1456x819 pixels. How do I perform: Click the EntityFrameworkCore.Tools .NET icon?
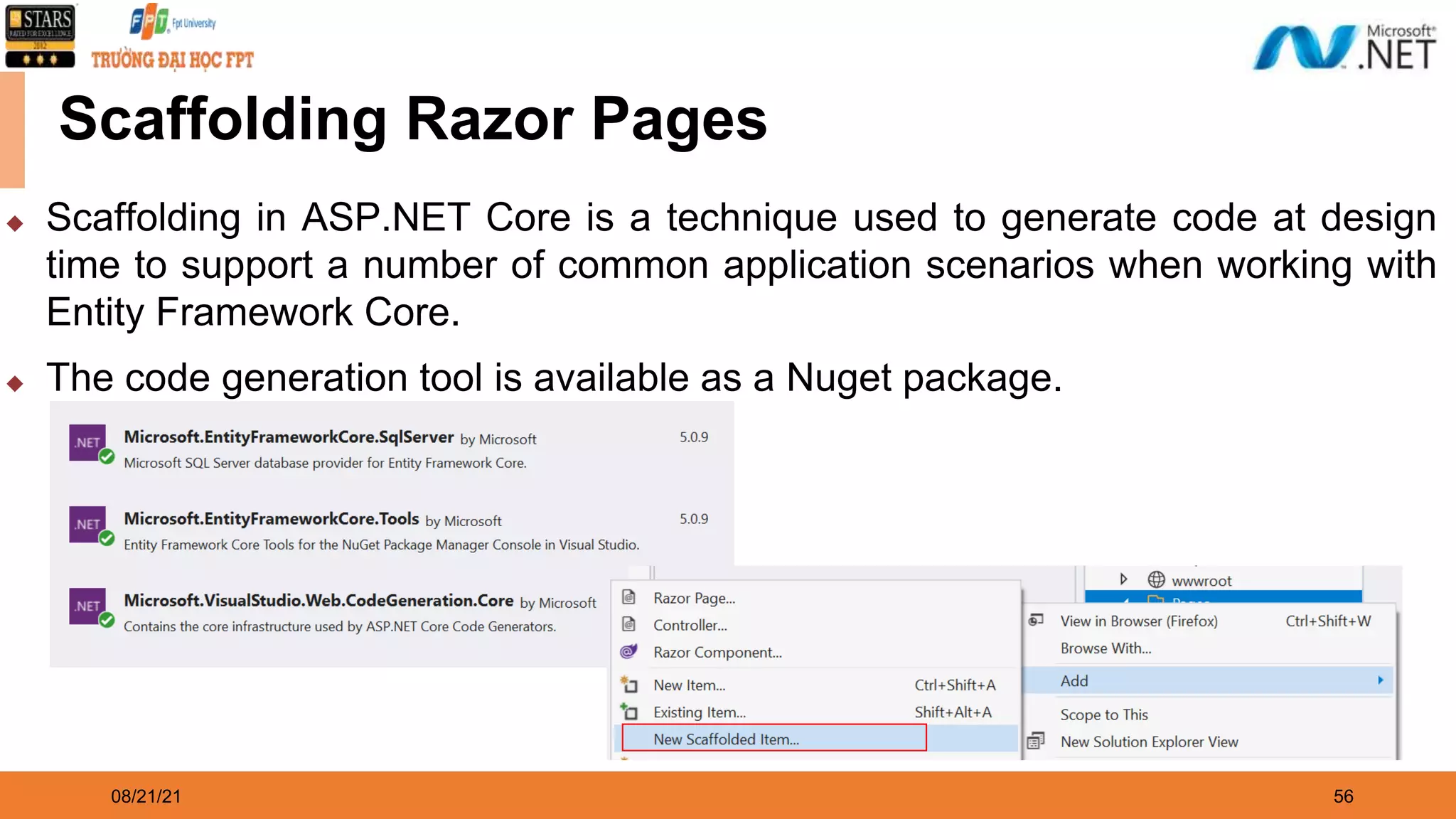[x=91, y=526]
